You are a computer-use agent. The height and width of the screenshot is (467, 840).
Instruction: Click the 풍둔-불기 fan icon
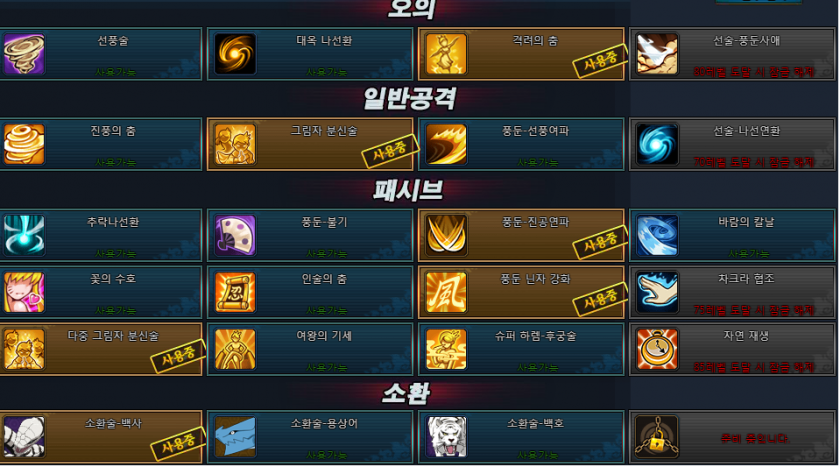(235, 235)
